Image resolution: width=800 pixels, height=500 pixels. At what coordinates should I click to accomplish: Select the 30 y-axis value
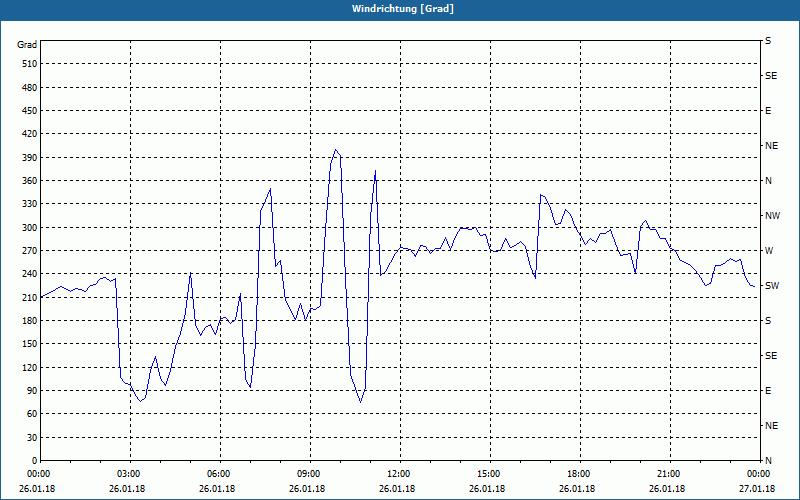[x=32, y=437]
